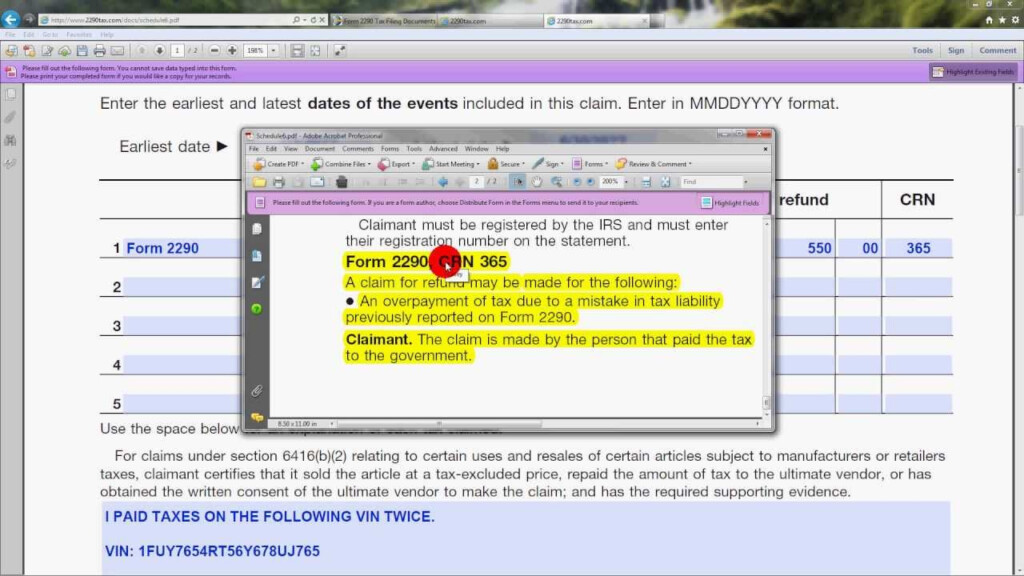Close the active 2290tax.com tab
Image resolution: width=1024 pixels, height=576 pixels.
[x=645, y=21]
